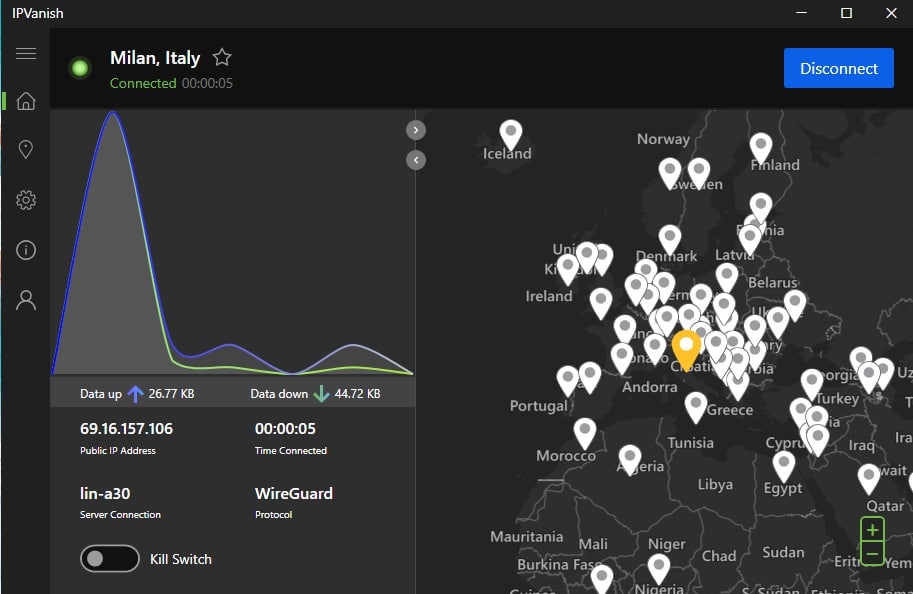Select the Denmark server pin on the map

click(670, 239)
